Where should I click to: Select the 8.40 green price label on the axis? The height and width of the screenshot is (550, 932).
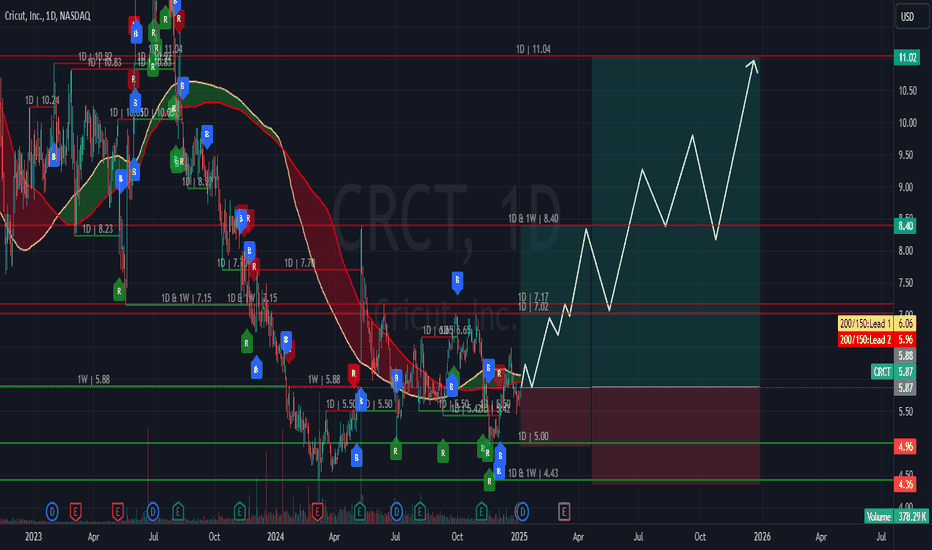pyautogui.click(x=905, y=225)
